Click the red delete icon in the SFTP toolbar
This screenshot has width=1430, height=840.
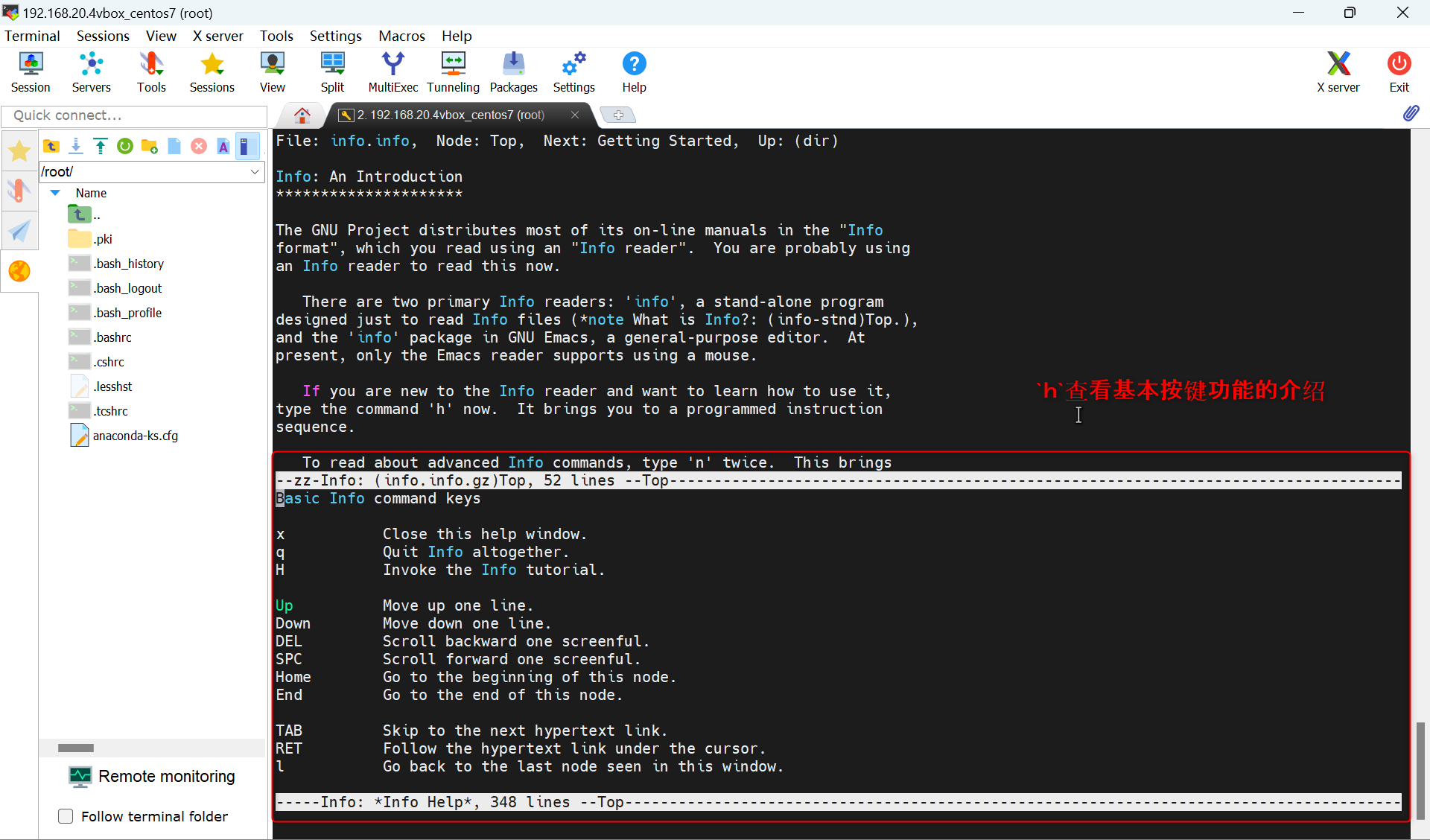coord(199,147)
